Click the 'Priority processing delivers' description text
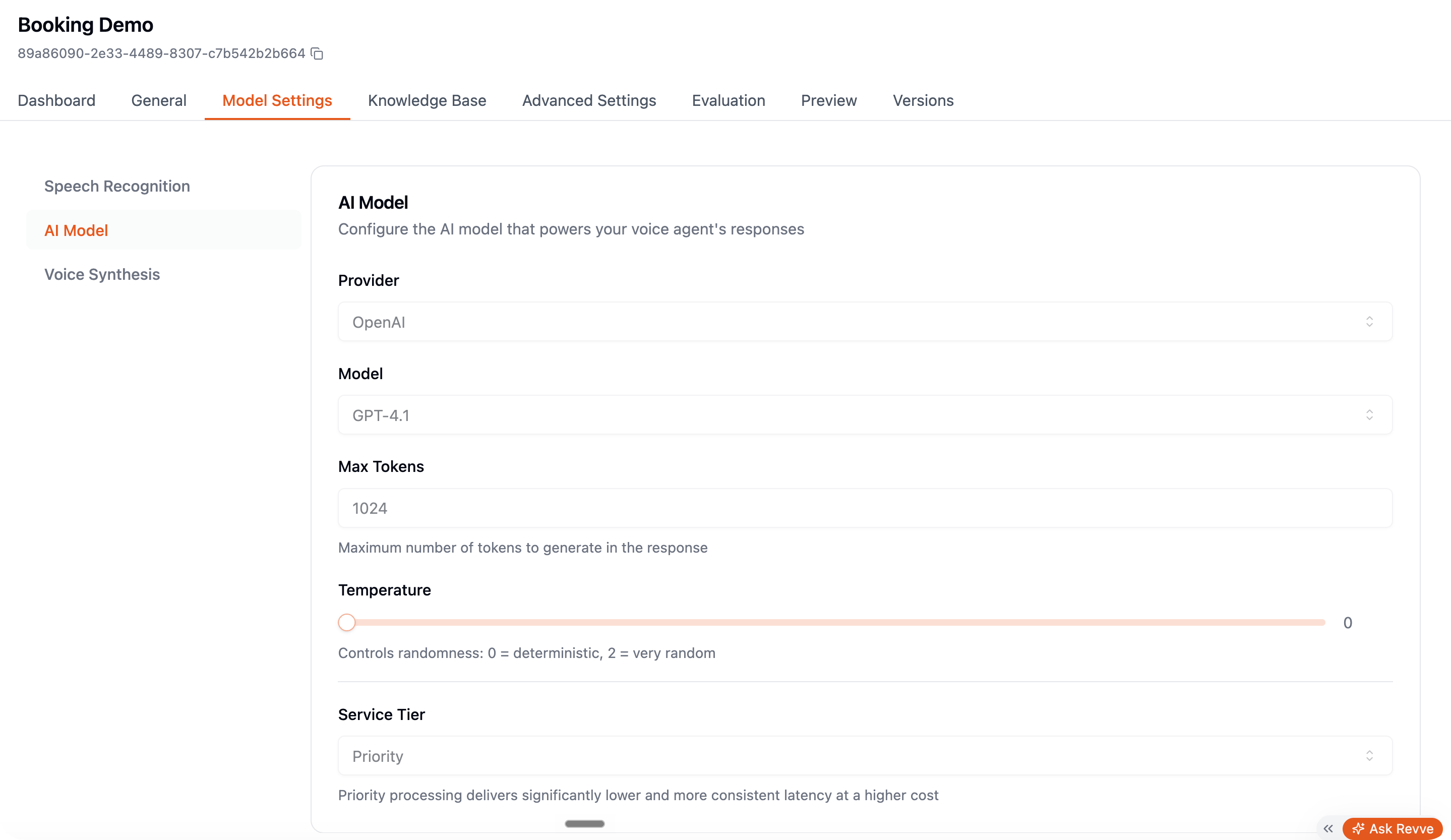The image size is (1451, 840). click(638, 795)
